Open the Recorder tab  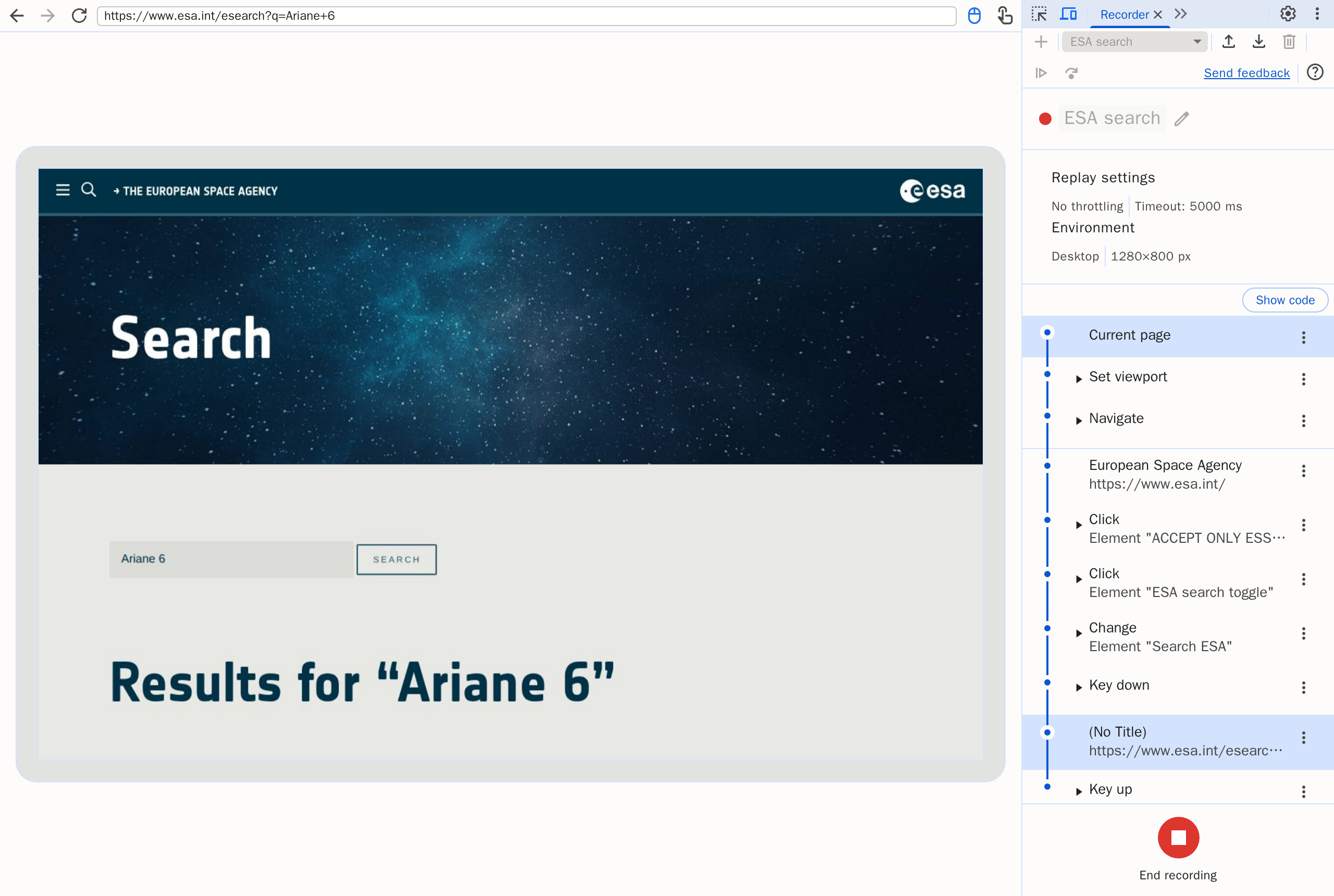coord(1124,14)
